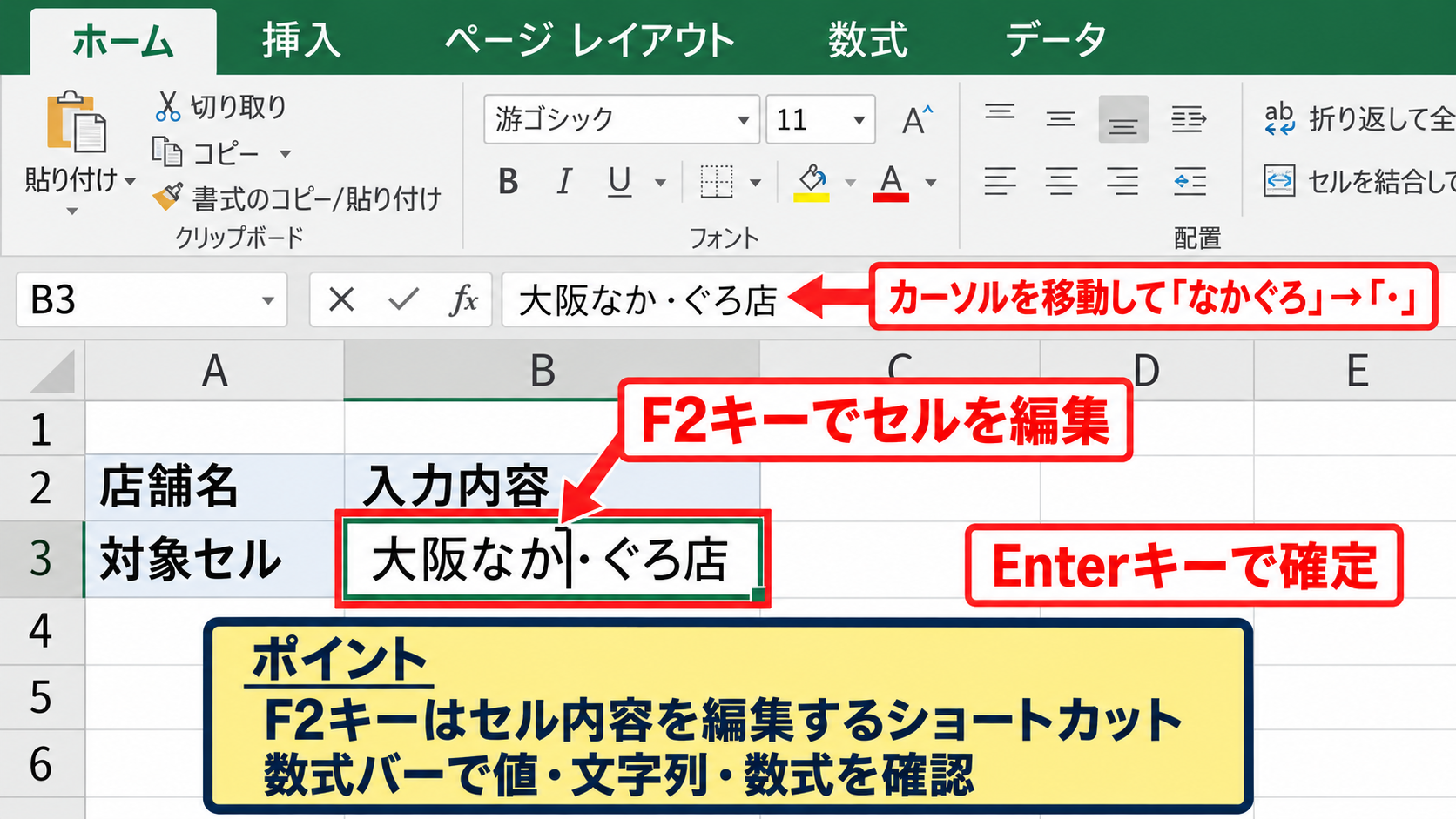1456x819 pixels.
Task: Select the Format Painter (書式のコピー/貼り付け) brush
Action: tap(167, 197)
